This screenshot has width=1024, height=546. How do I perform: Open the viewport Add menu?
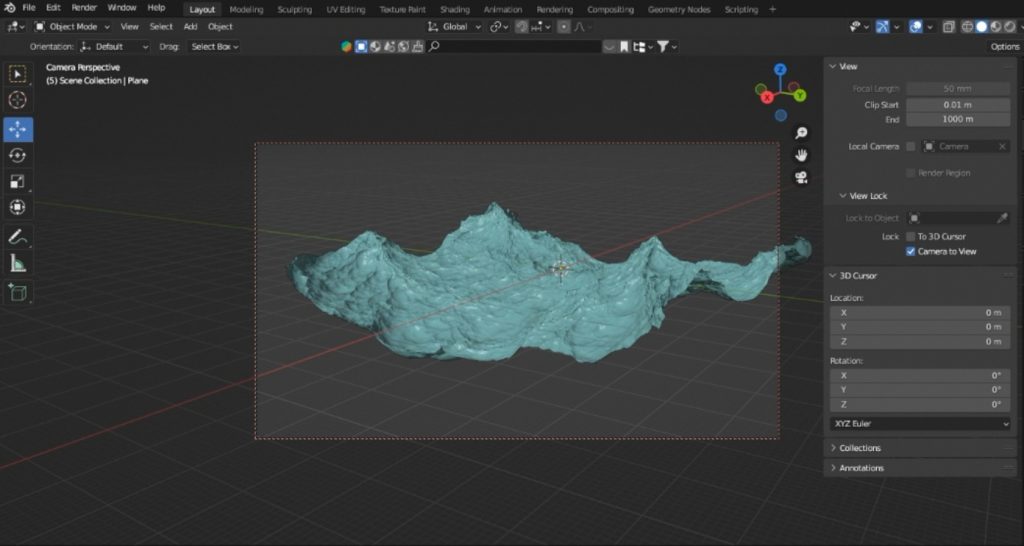(190, 27)
